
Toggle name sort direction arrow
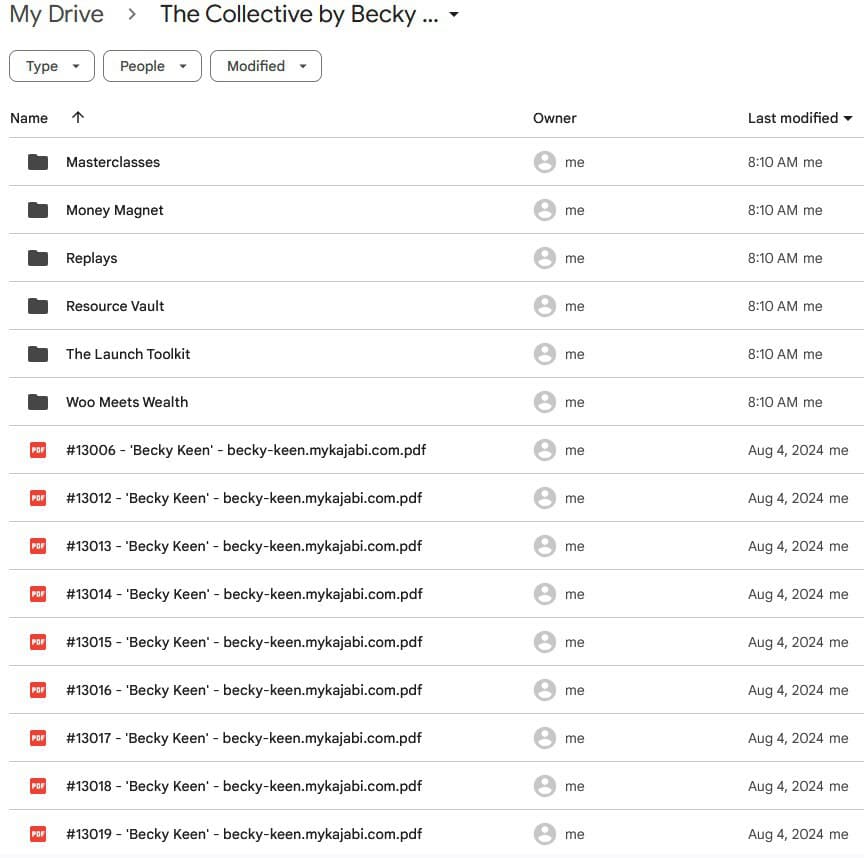tap(78, 117)
